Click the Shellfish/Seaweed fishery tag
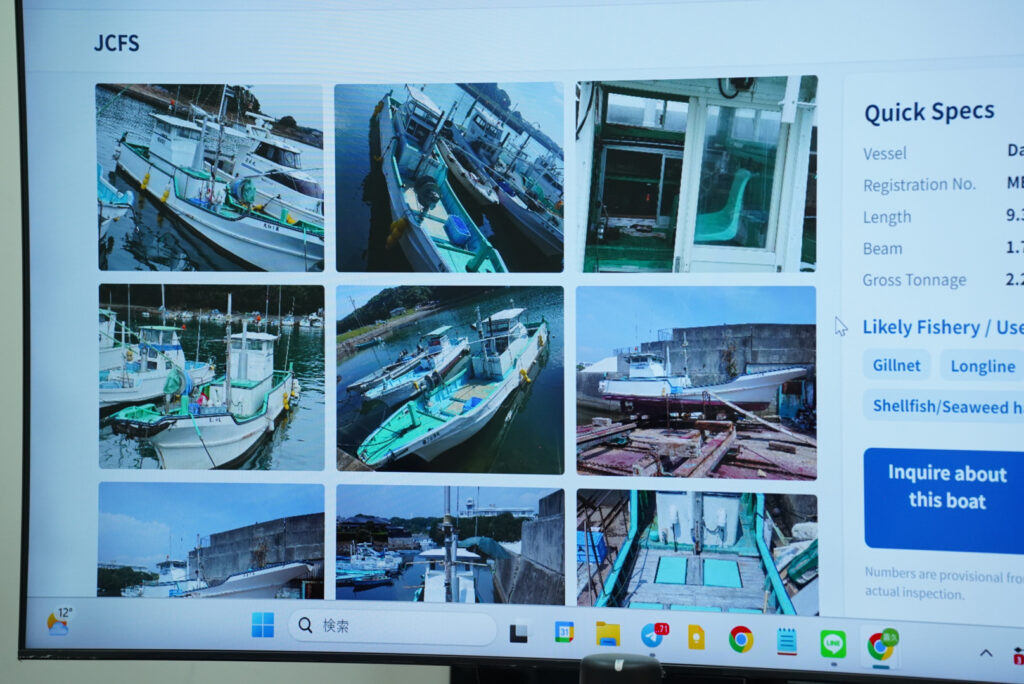Image resolution: width=1024 pixels, height=684 pixels. tap(940, 406)
